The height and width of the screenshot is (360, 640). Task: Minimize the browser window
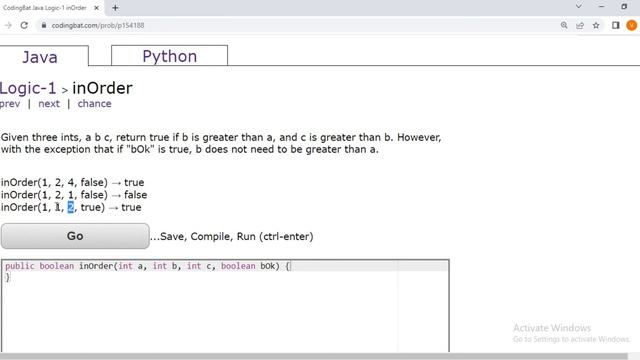click(x=601, y=7)
